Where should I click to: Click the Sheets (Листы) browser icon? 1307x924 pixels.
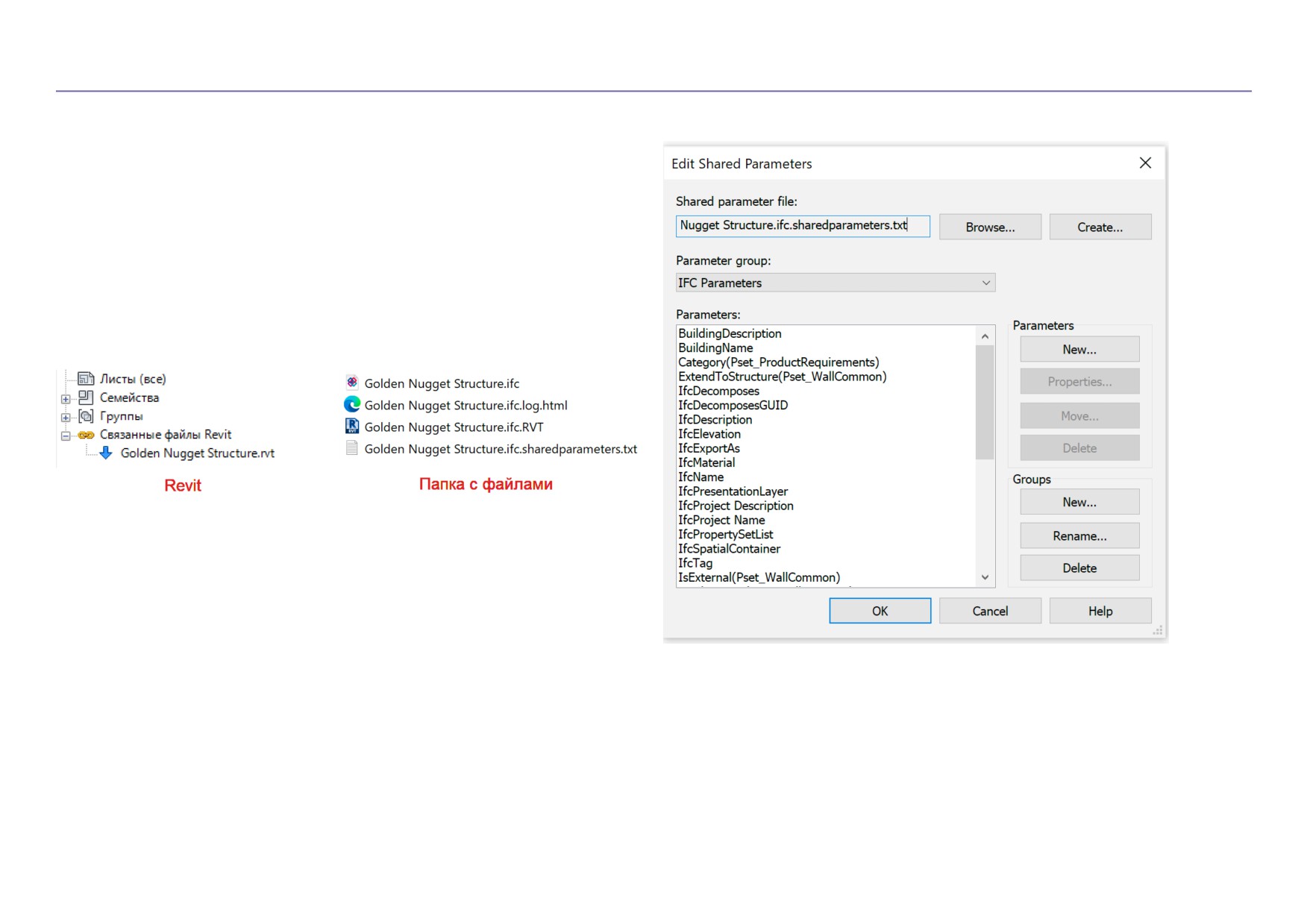point(86,379)
